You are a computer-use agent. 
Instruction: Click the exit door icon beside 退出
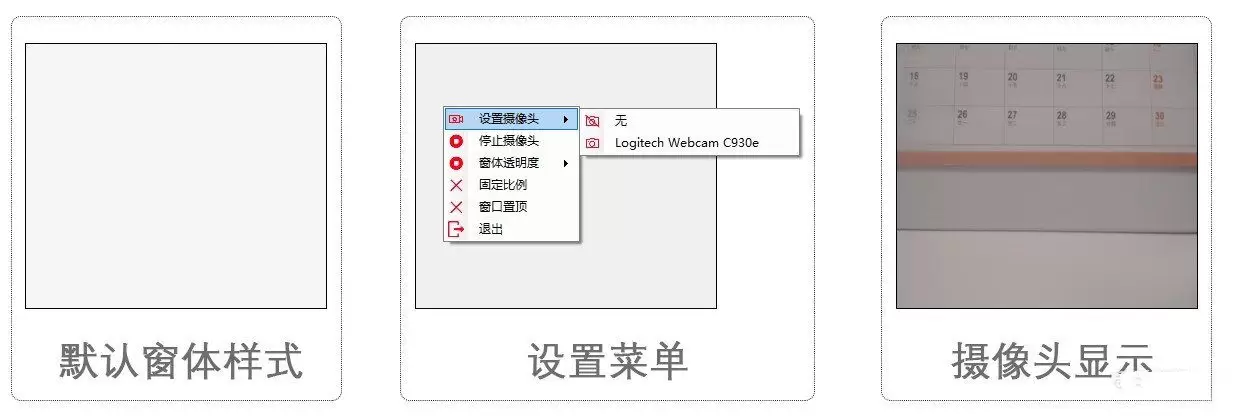[x=456, y=229]
